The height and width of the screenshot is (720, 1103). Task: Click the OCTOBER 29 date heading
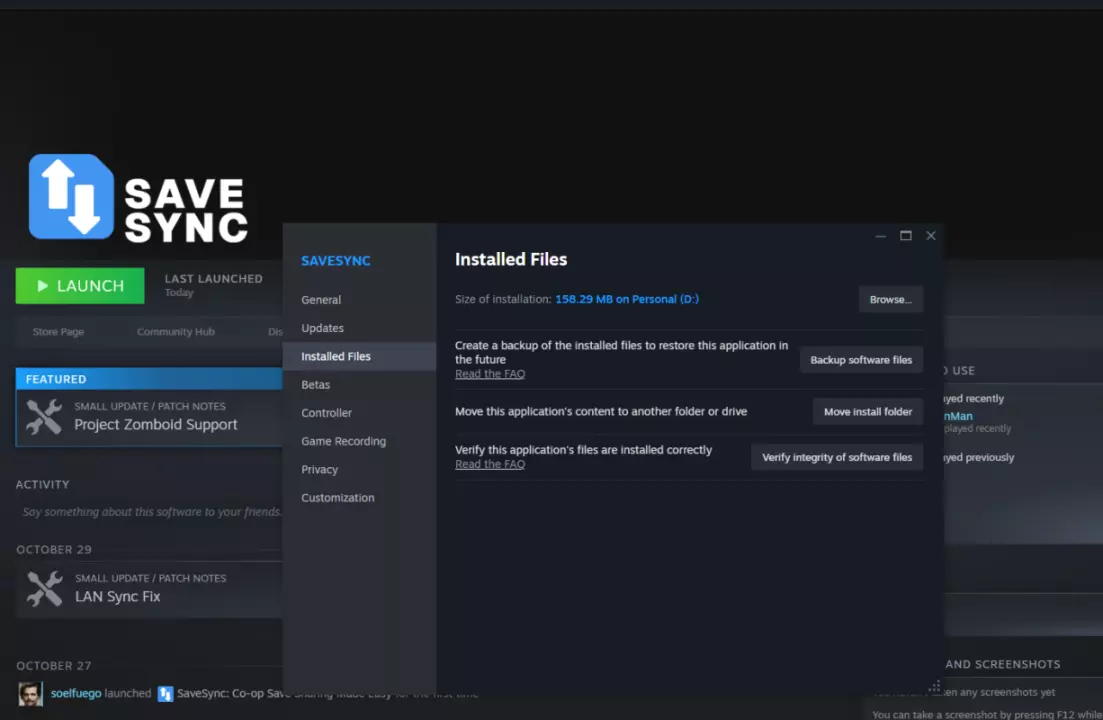point(54,549)
